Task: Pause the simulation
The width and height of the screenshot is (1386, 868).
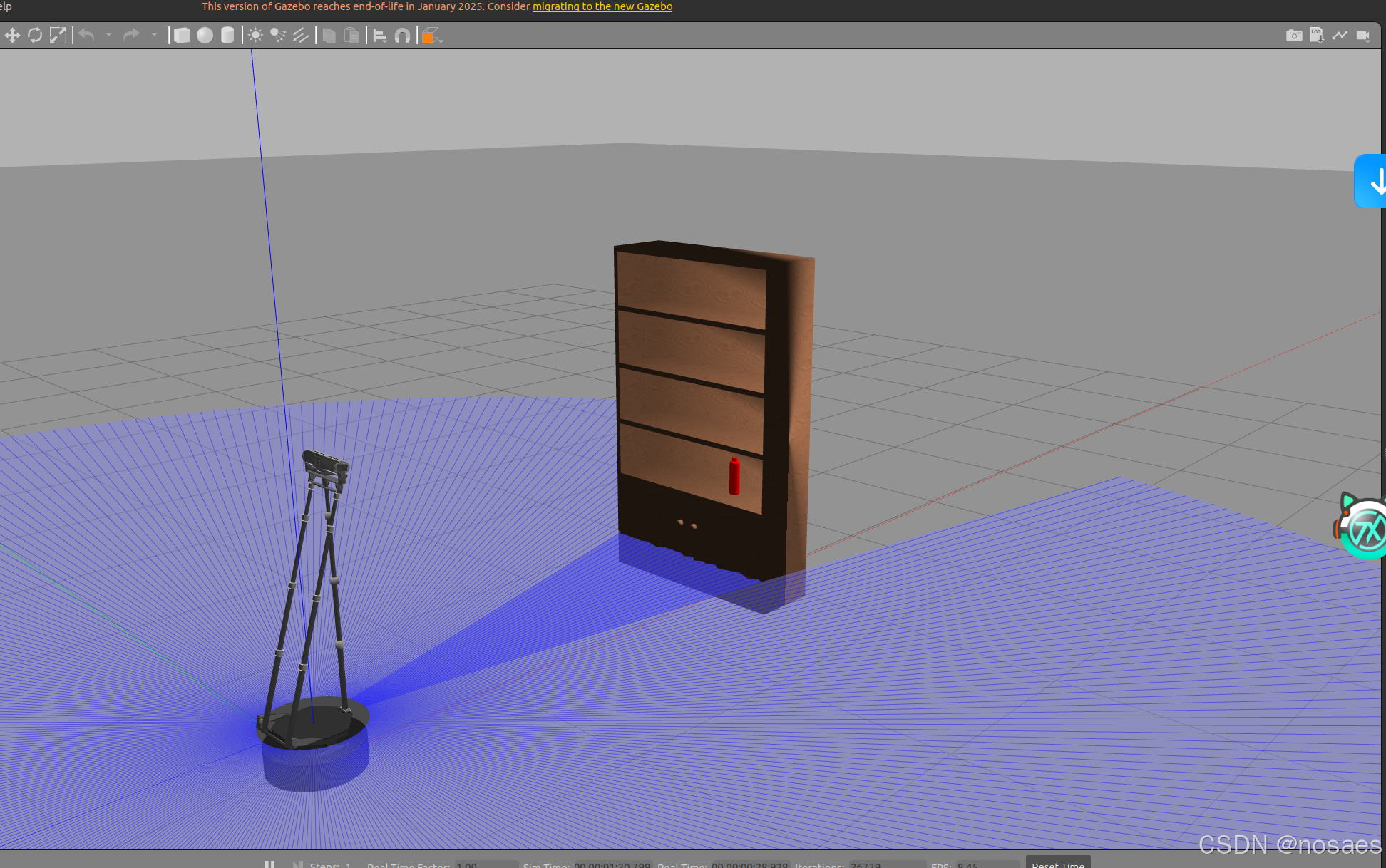Action: (269, 864)
